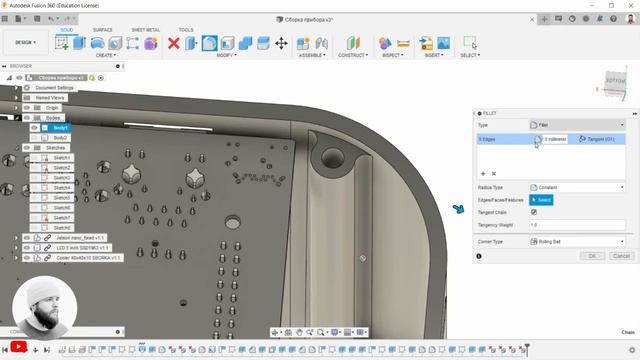Image resolution: width=640 pixels, height=360 pixels.
Task: Open Display Settings in navigation bar
Action: pos(335,332)
